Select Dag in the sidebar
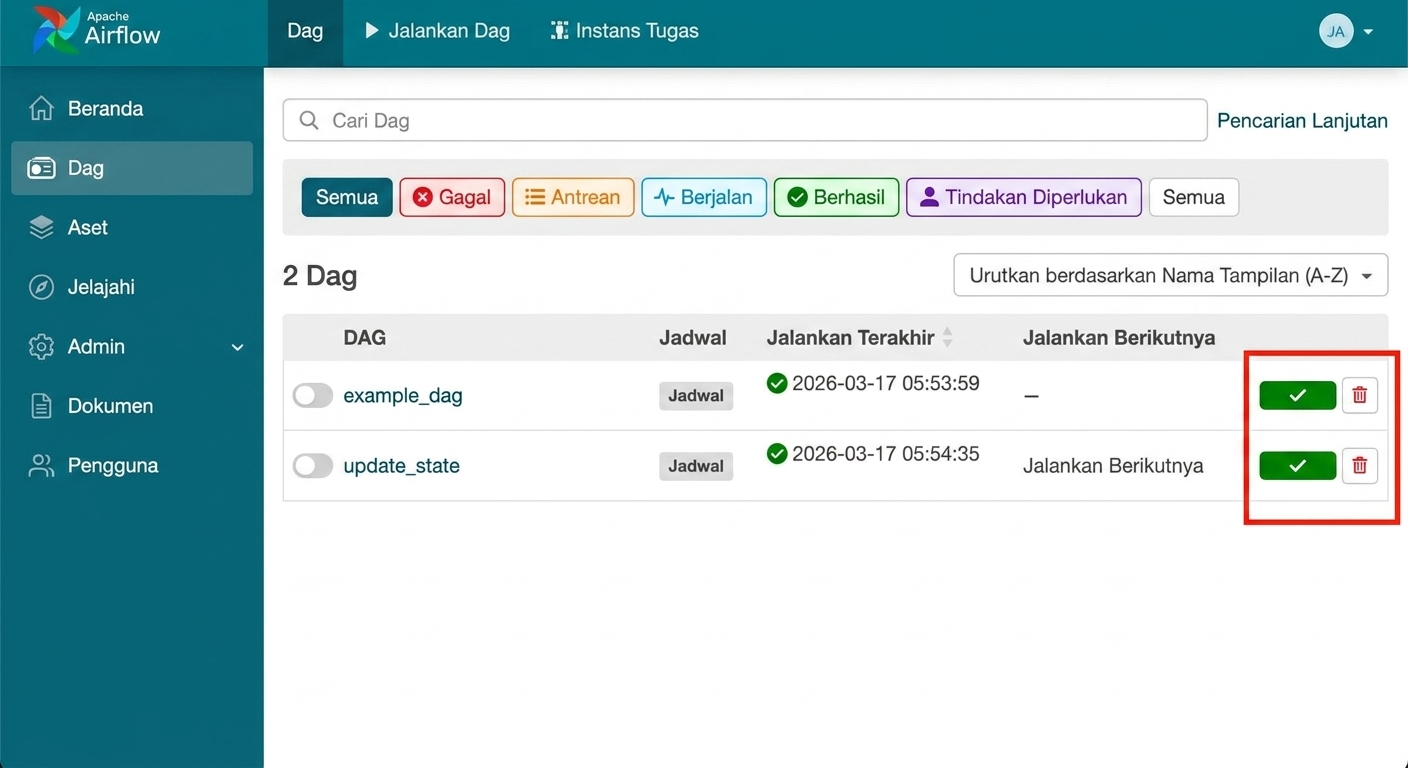The height and width of the screenshot is (768, 1408). [x=132, y=168]
